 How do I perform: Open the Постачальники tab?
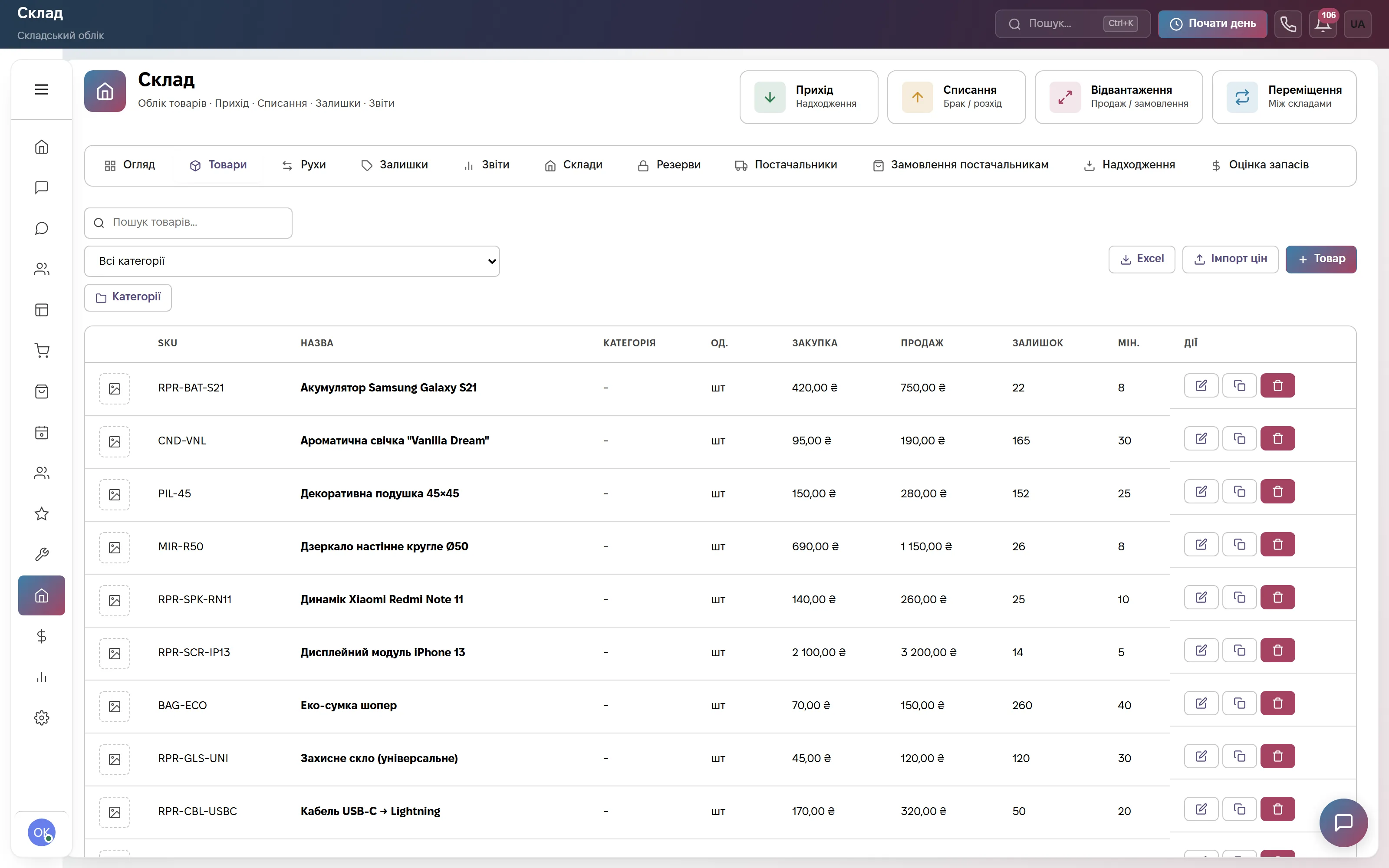(786, 165)
